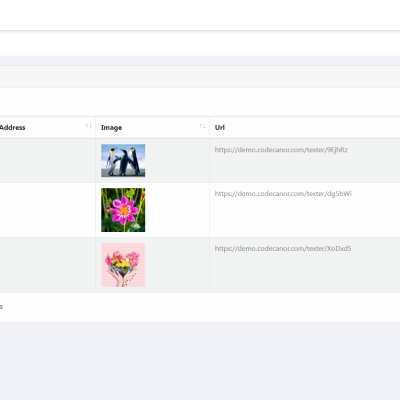Select the Image column header label
Viewport: 400px width, 400px height.
(x=111, y=128)
